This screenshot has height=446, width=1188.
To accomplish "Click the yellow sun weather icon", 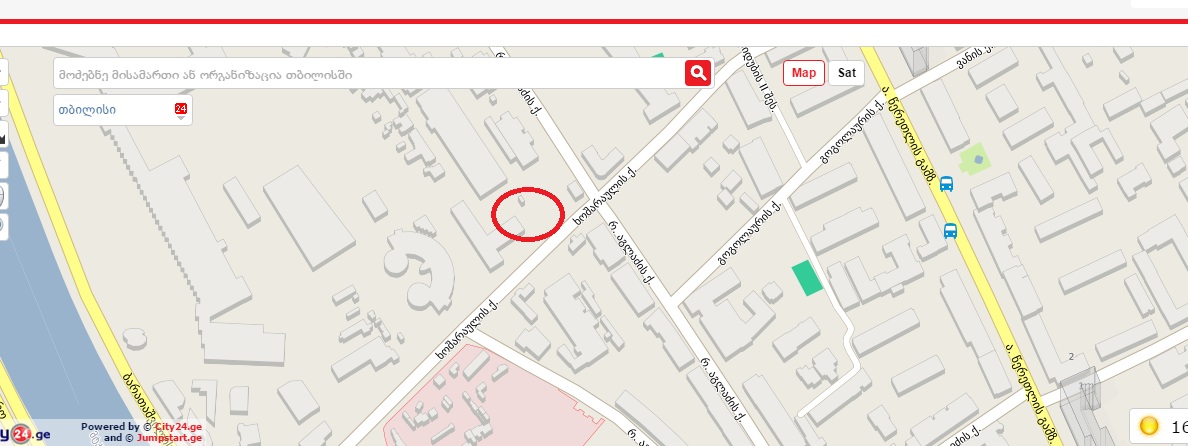I will pos(1149,427).
